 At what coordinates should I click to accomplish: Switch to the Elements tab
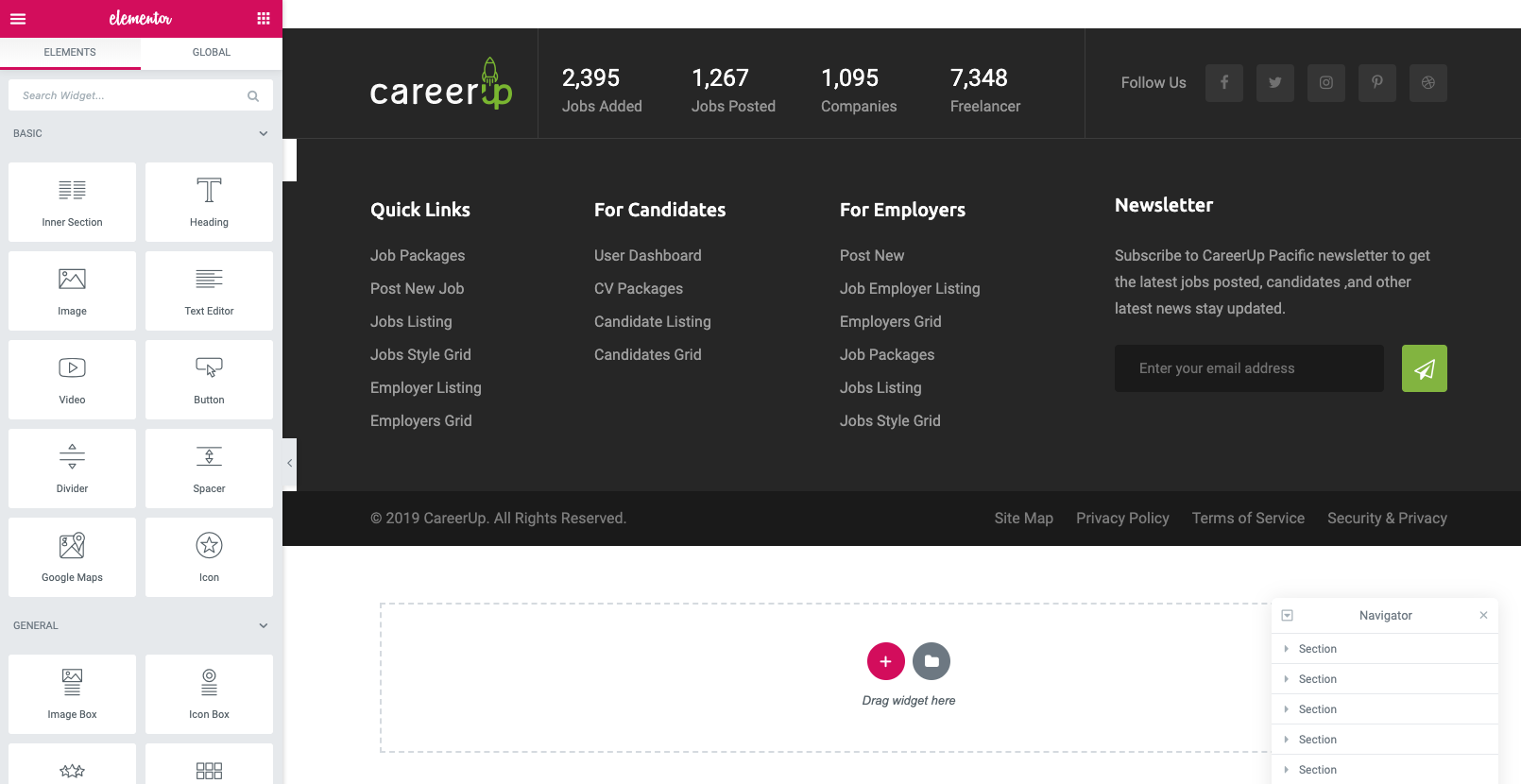point(70,53)
